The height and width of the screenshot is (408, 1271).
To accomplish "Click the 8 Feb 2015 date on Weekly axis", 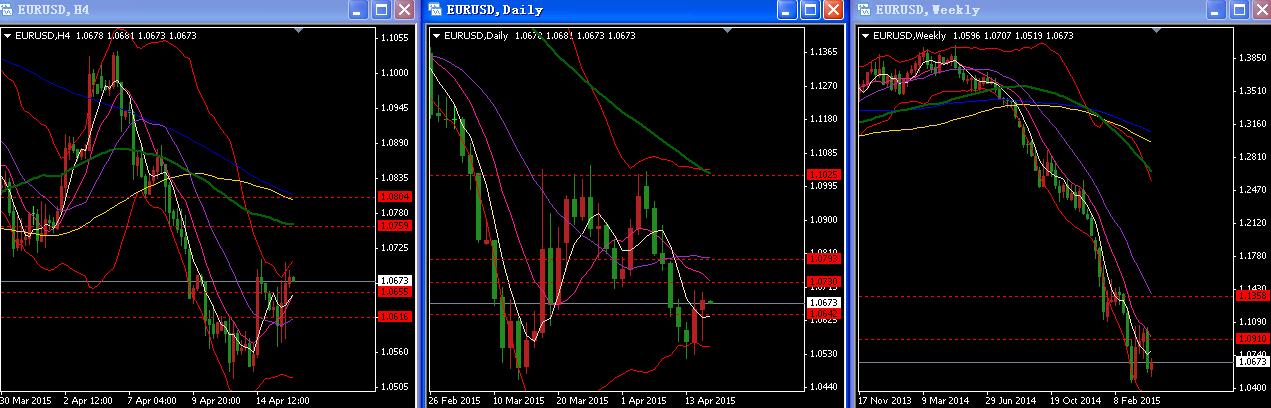I will [x=1138, y=400].
